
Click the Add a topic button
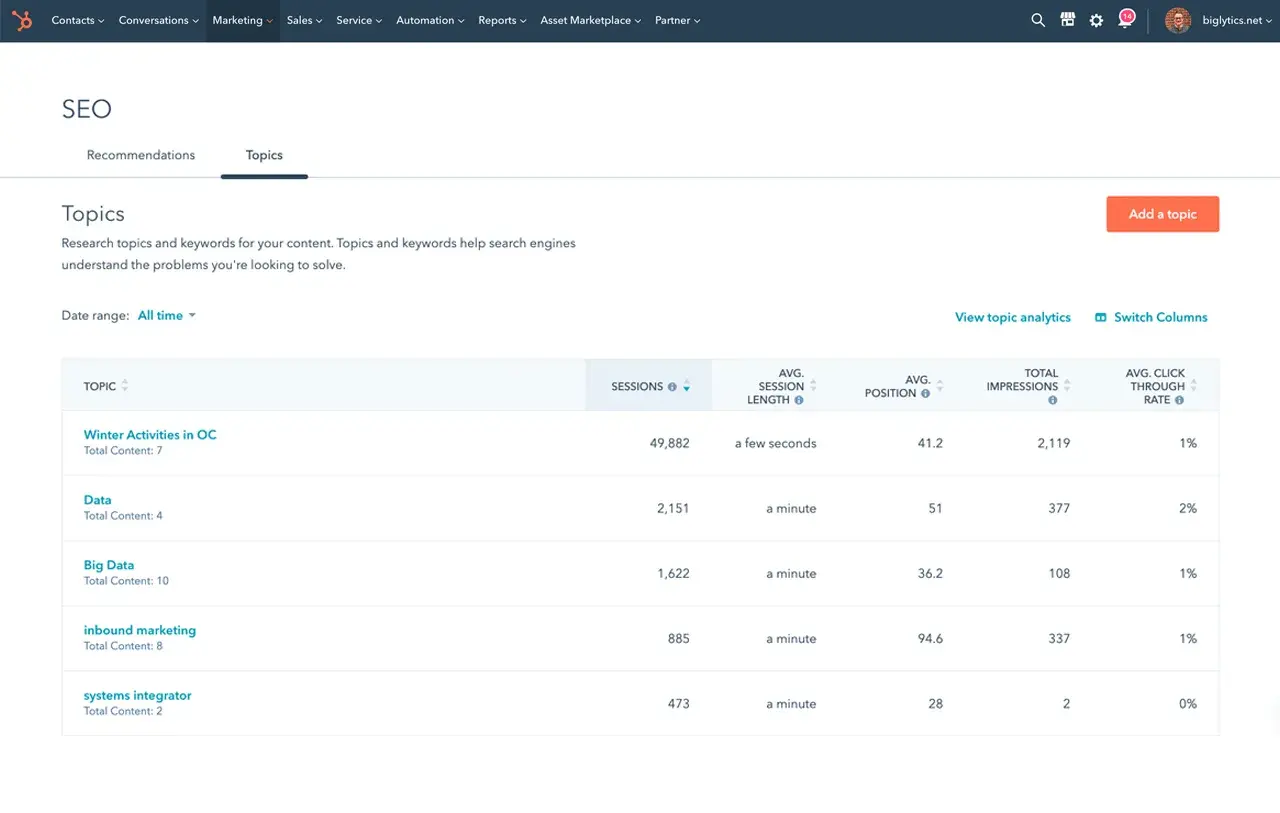(1162, 214)
